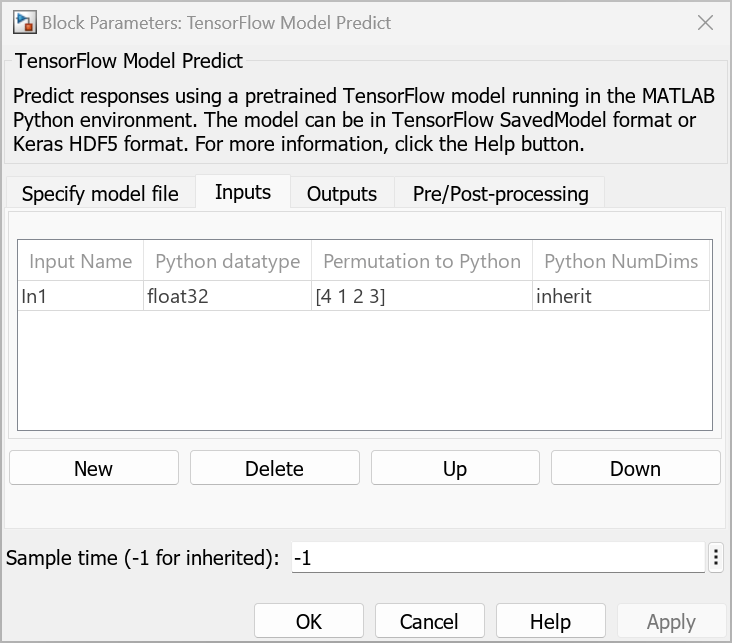Cancel the block parameter changes
Viewport: 732px width, 643px height.
pos(429,621)
